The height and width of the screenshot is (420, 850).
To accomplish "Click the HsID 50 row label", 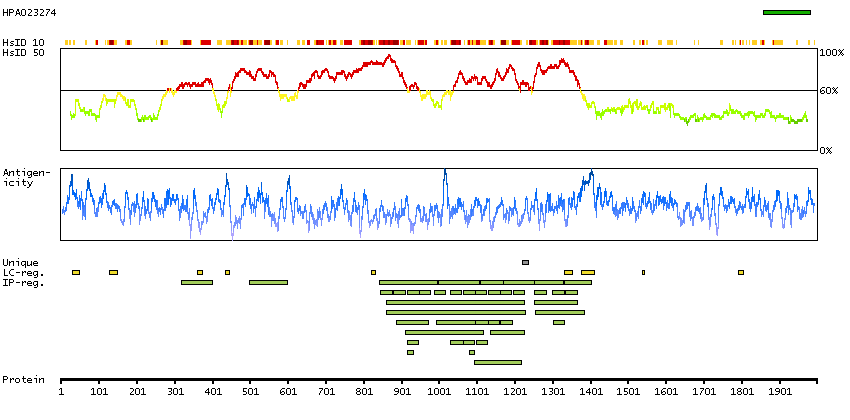I will (23, 52).
